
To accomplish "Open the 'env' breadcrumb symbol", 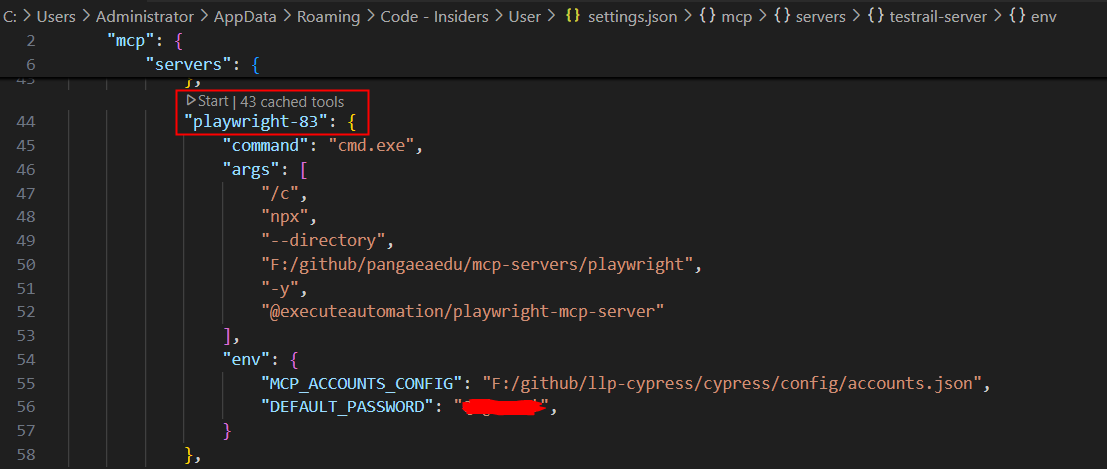I will (x=1044, y=16).
